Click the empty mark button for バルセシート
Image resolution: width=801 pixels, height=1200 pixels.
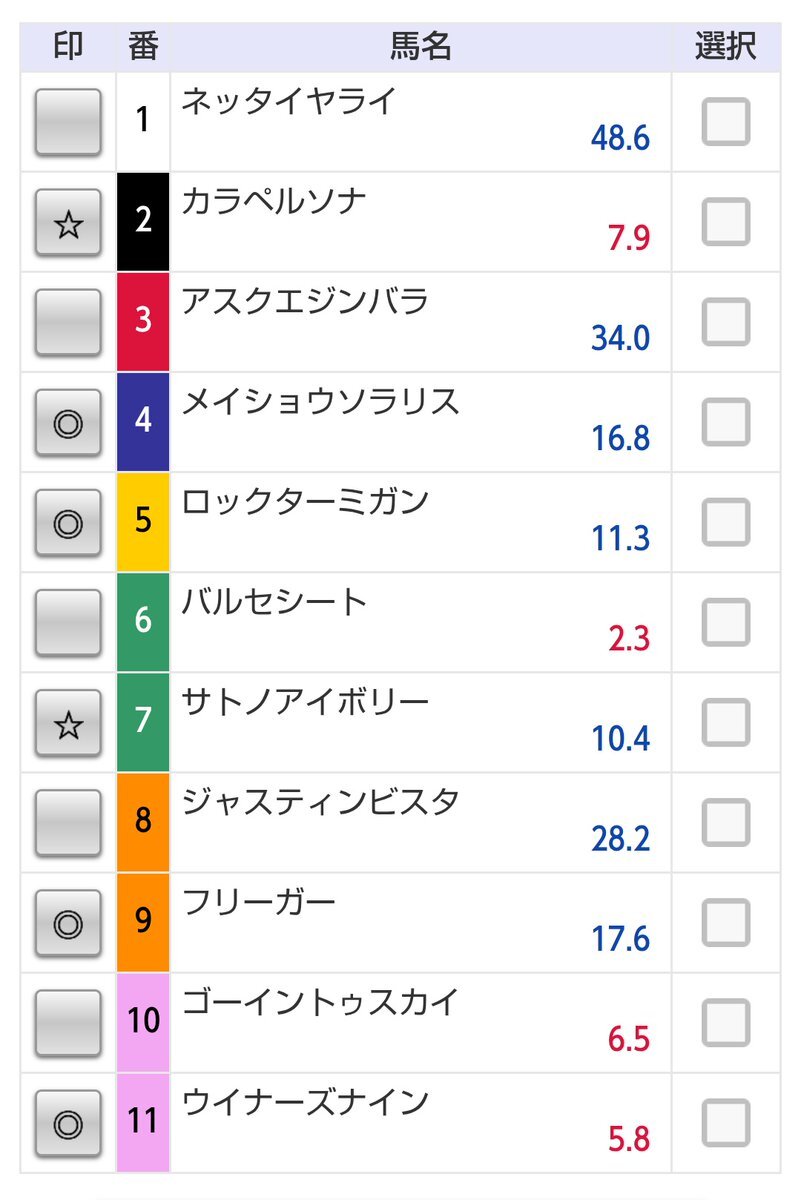[x=68, y=623]
